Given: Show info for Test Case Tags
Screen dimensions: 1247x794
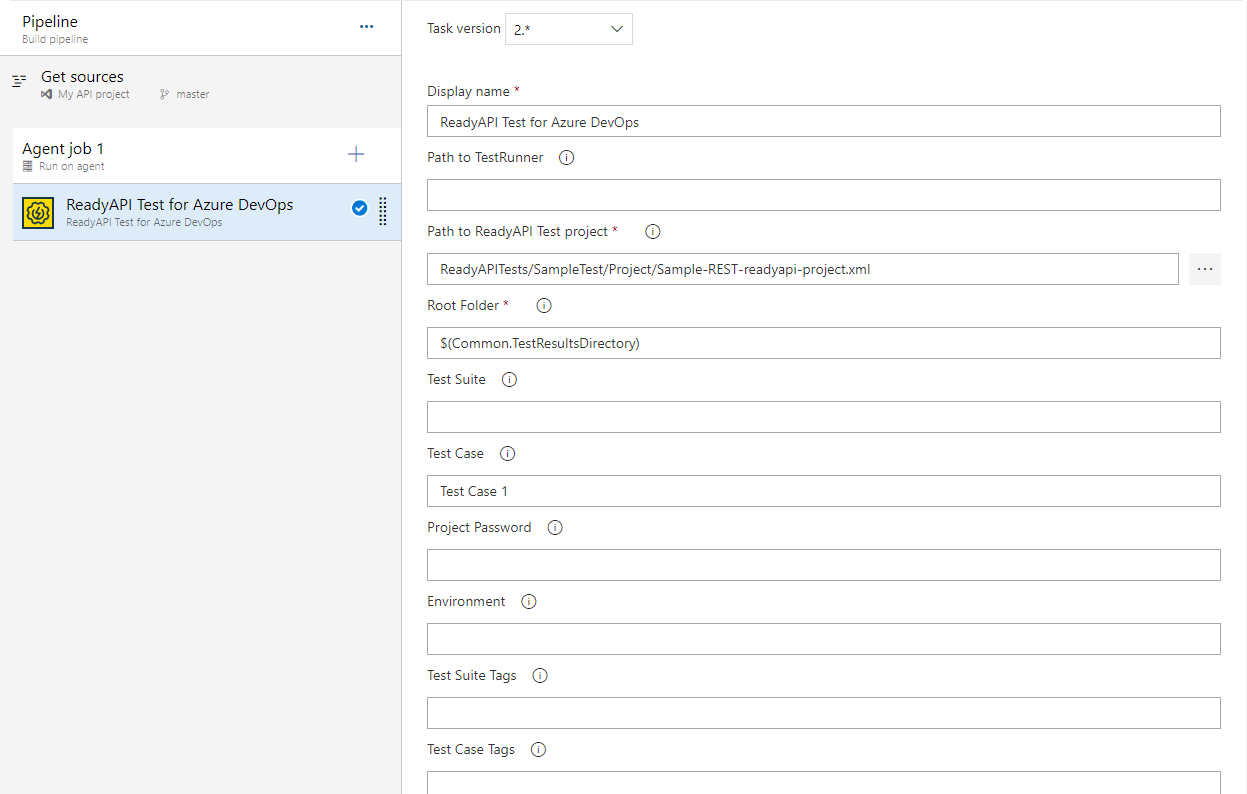Looking at the screenshot, I should pos(538,750).
